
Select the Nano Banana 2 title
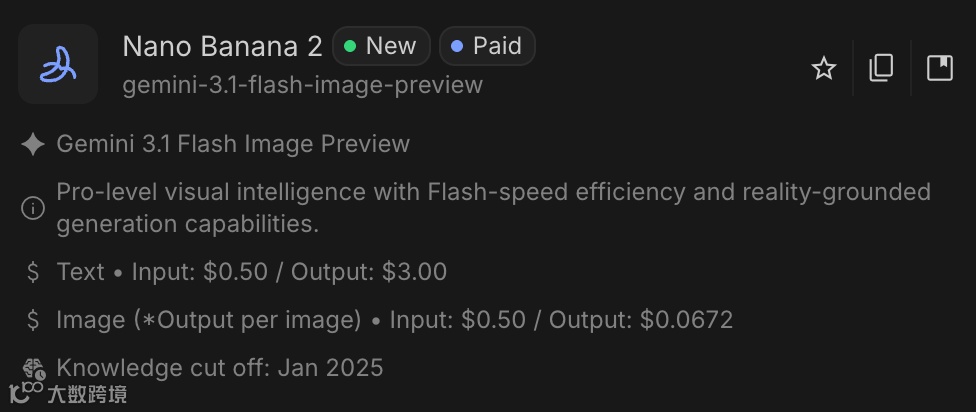[222, 46]
